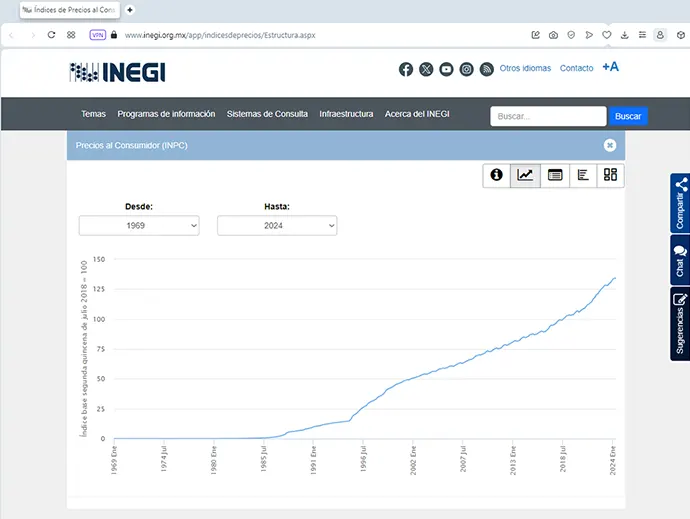Open the Contacto link
The image size is (690, 519).
pos(576,69)
